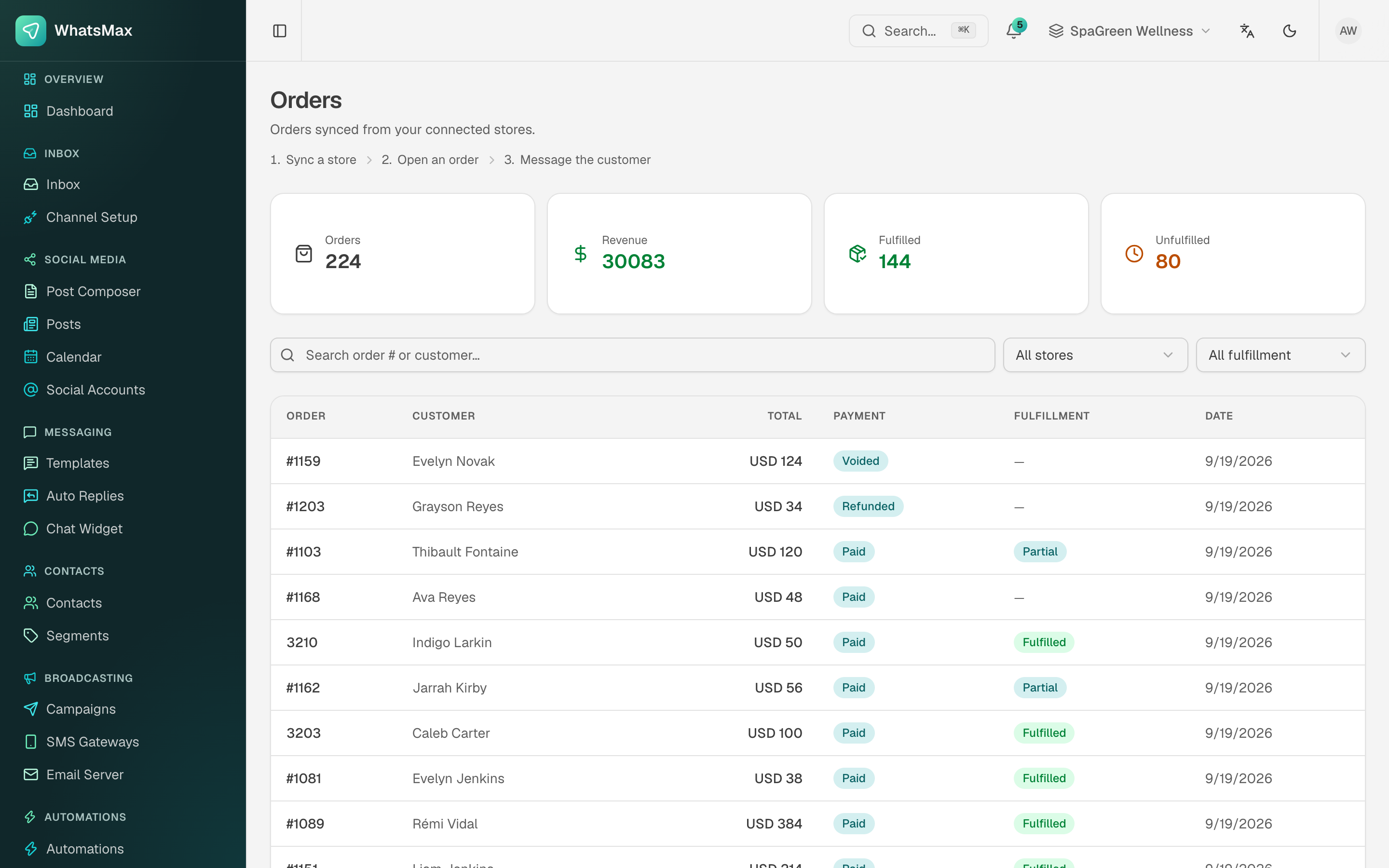
Task: Click Thibault Fontaine customer name
Action: click(465, 552)
